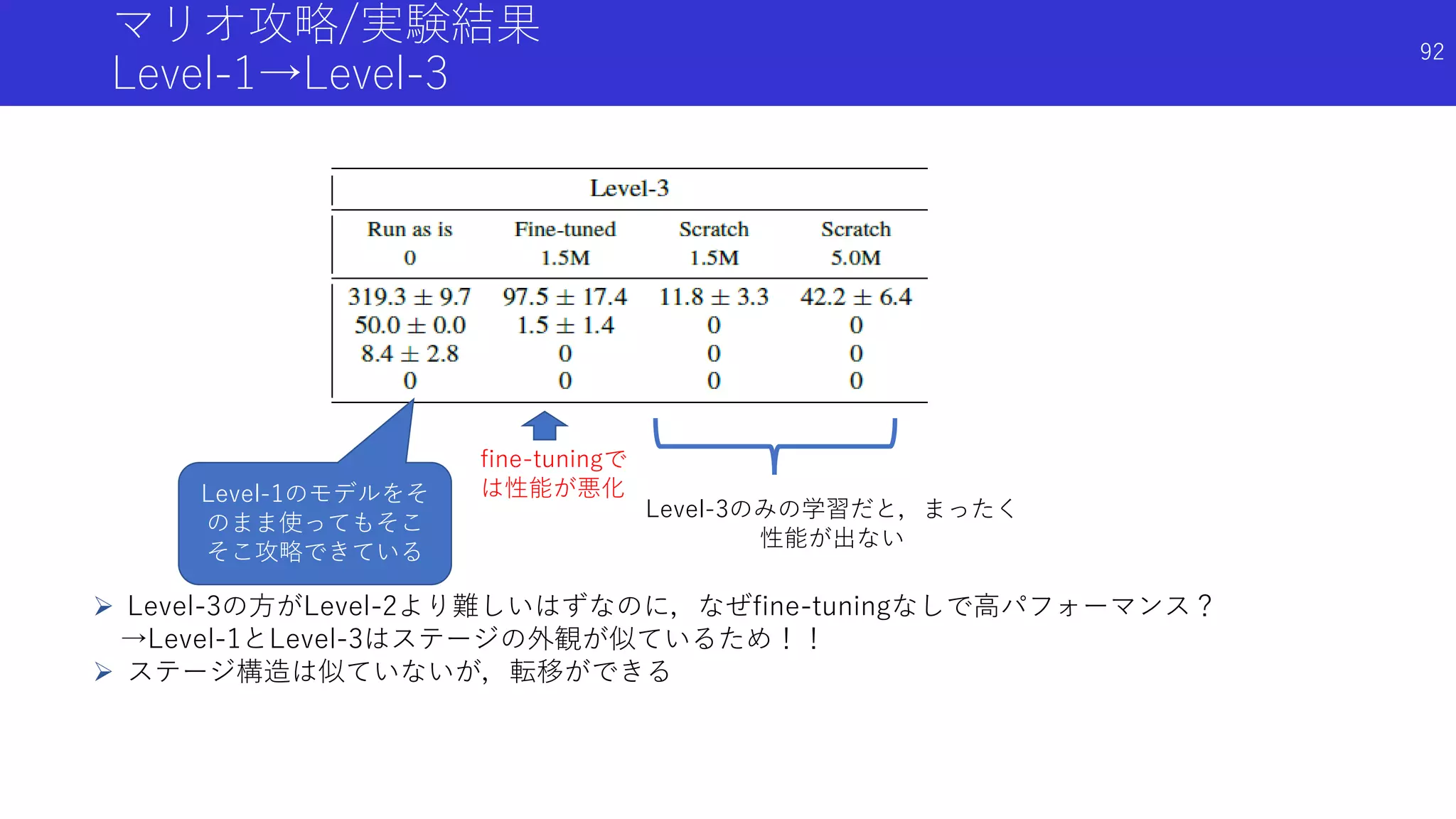Select the note Level-3のみの学習だと,まったく性能が出ない

click(832, 523)
